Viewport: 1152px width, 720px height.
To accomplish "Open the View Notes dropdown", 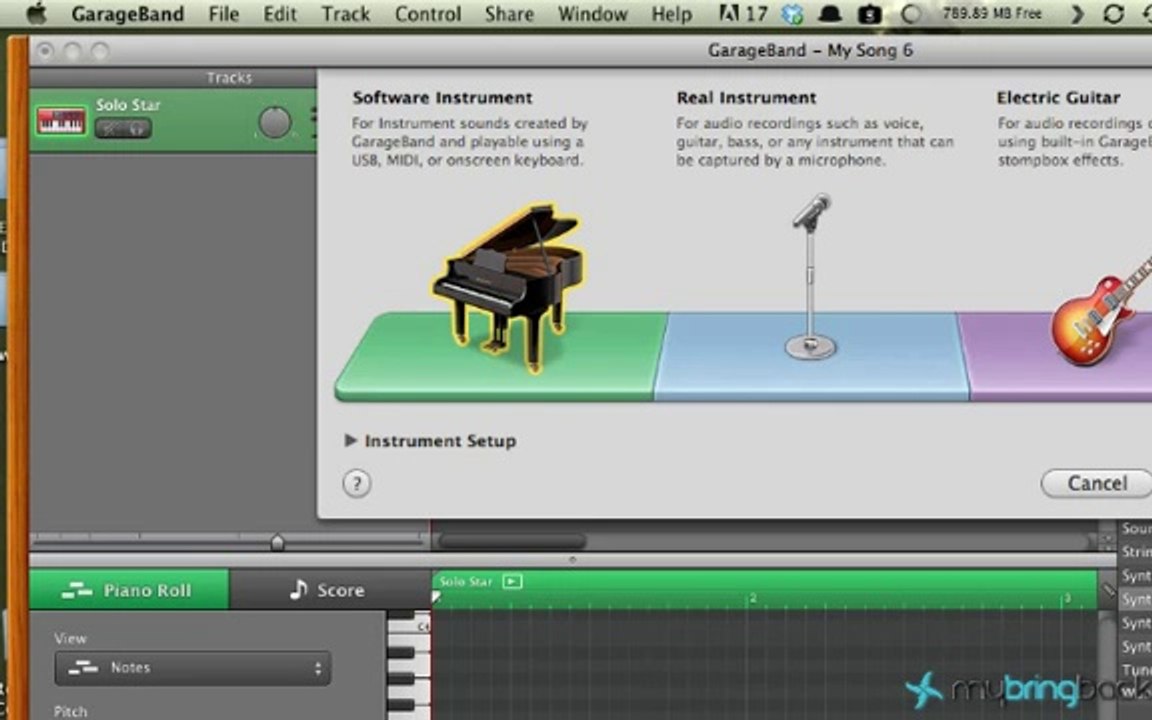I will (192, 668).
